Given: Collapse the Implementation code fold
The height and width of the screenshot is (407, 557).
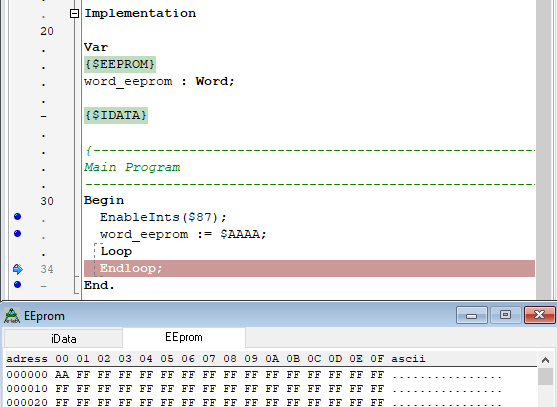Looking at the screenshot, I should [x=74, y=13].
